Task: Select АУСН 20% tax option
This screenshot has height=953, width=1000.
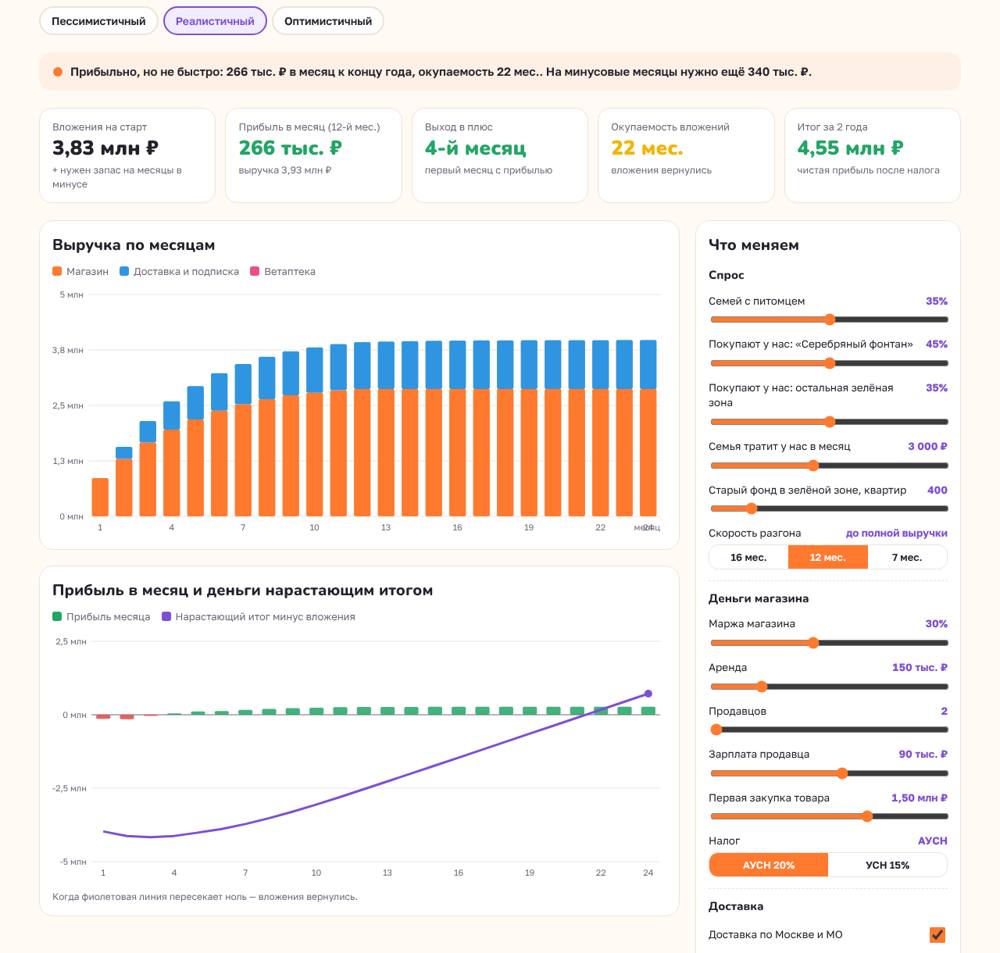Action: (768, 865)
